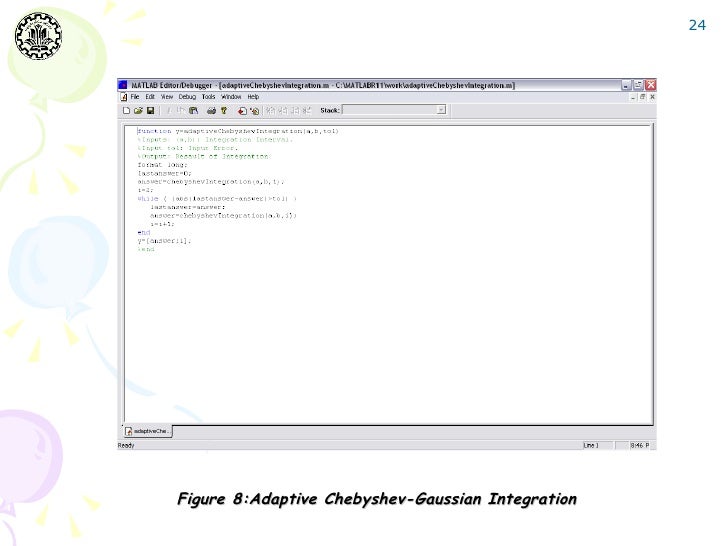Click the blue 'end' keyword line

(144, 233)
